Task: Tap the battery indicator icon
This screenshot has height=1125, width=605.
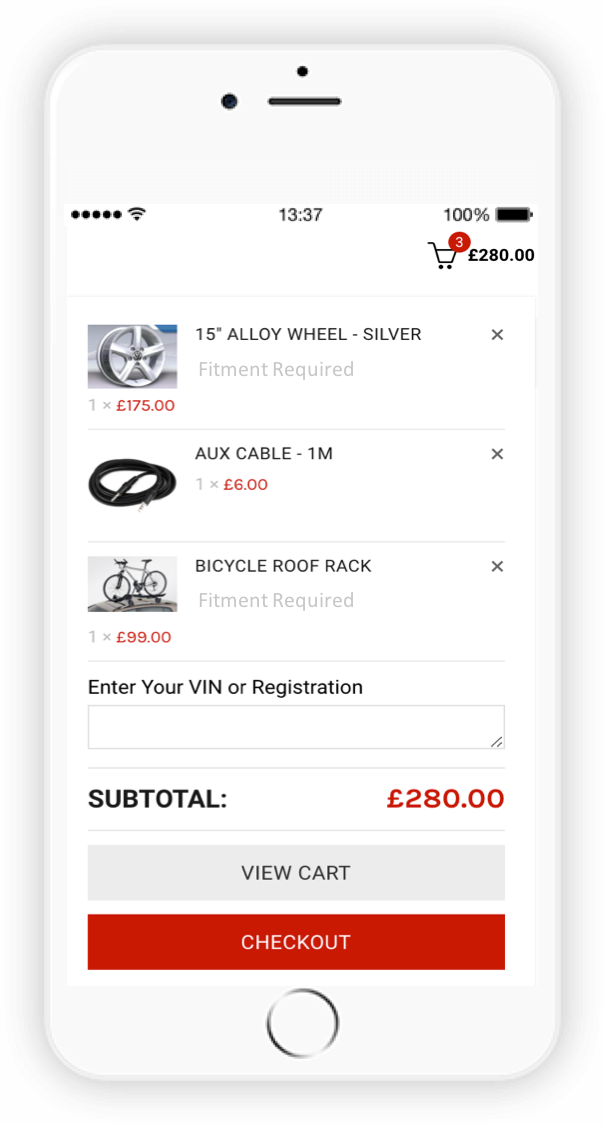Action: pos(514,215)
